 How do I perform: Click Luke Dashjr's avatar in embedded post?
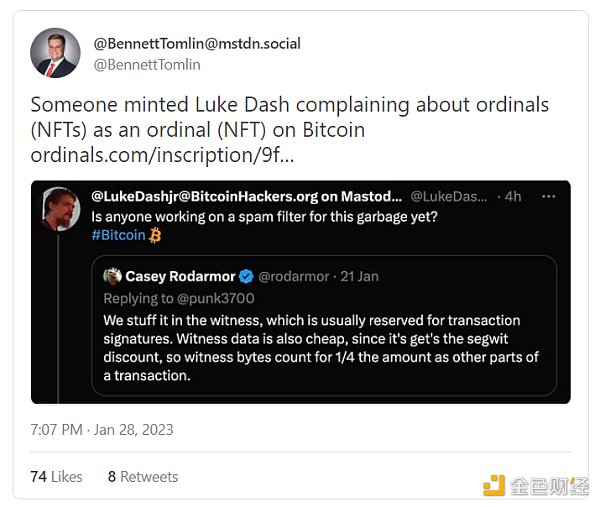61,208
